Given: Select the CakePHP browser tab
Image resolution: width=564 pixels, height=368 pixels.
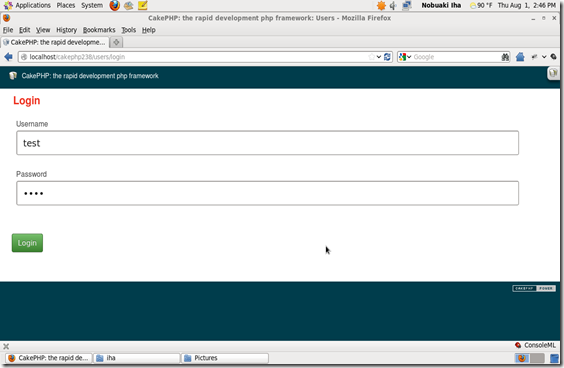Looking at the screenshot, I should [55, 42].
